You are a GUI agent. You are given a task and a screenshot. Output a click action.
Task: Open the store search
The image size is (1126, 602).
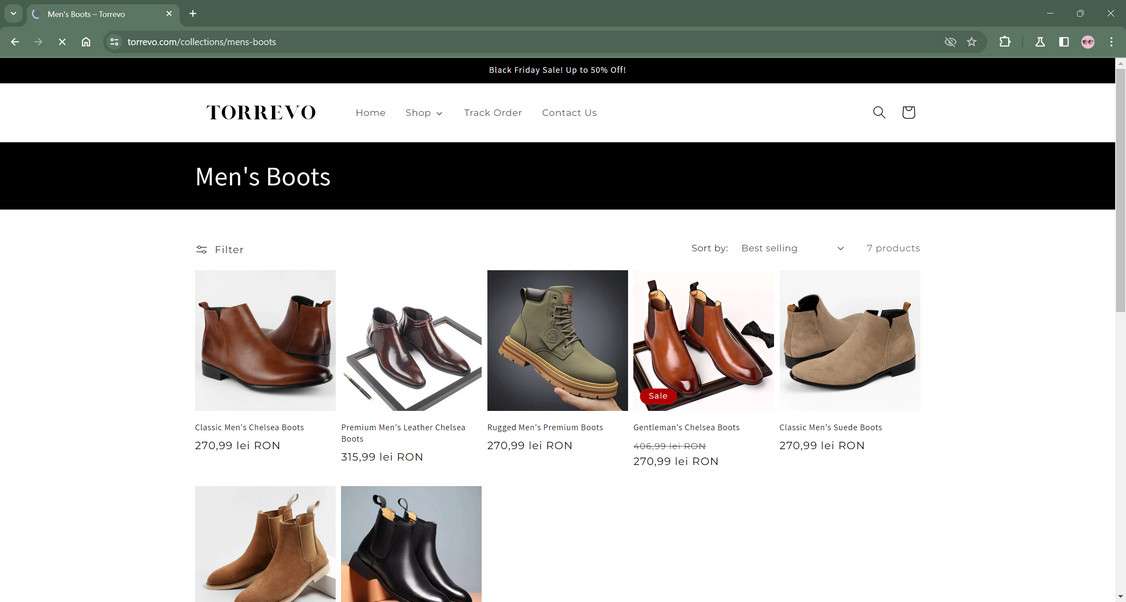coord(878,112)
